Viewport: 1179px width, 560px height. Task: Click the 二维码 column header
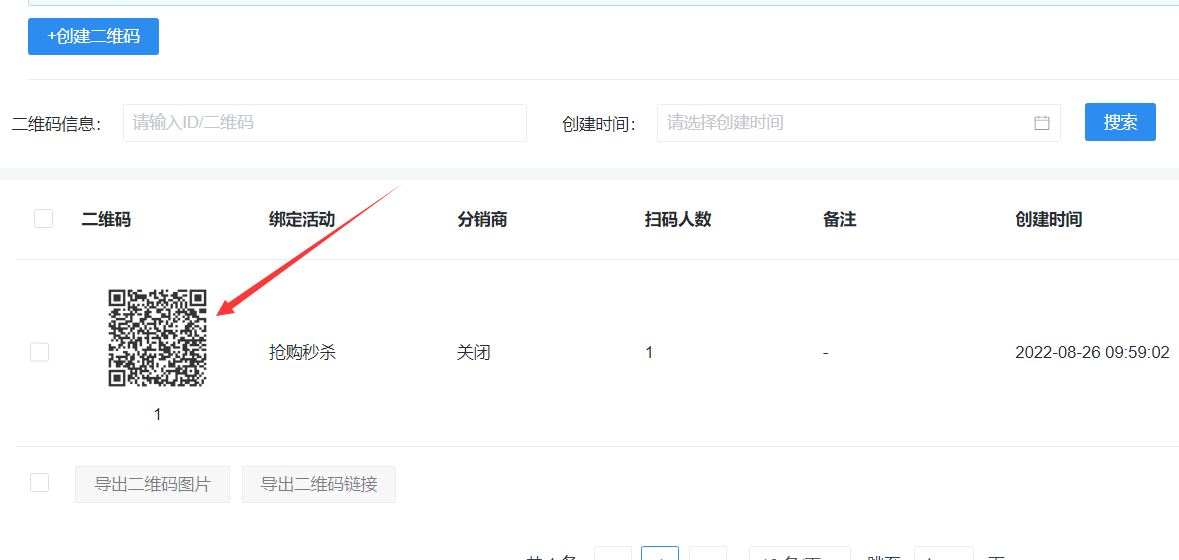coord(106,219)
